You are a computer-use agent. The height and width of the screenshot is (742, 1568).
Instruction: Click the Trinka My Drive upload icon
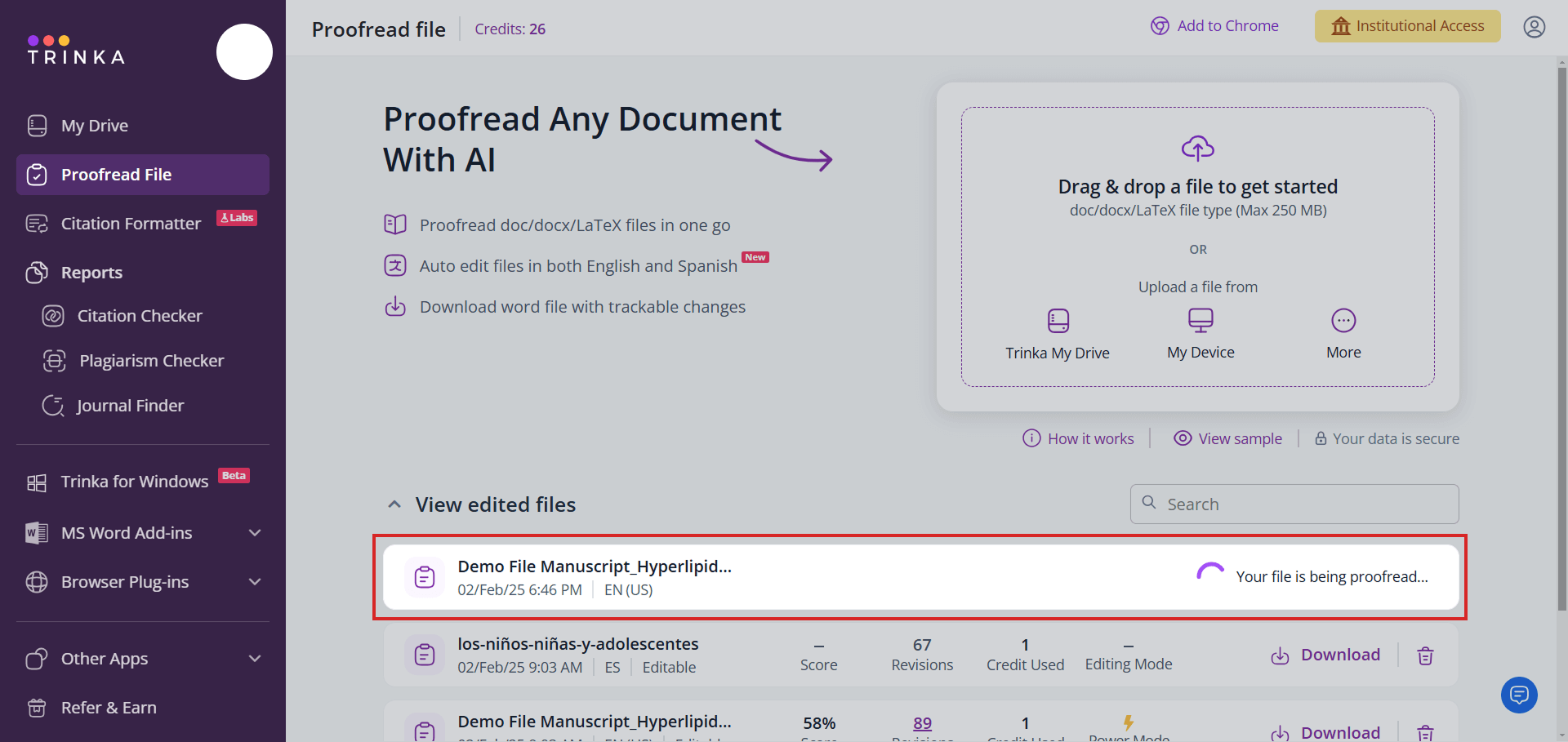click(x=1058, y=321)
